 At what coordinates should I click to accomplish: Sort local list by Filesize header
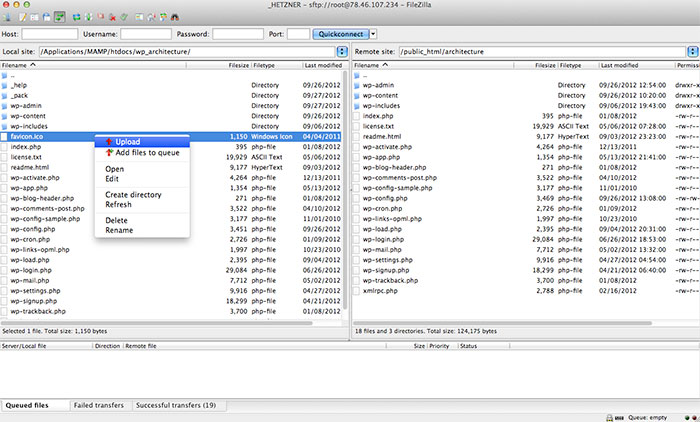click(219, 65)
